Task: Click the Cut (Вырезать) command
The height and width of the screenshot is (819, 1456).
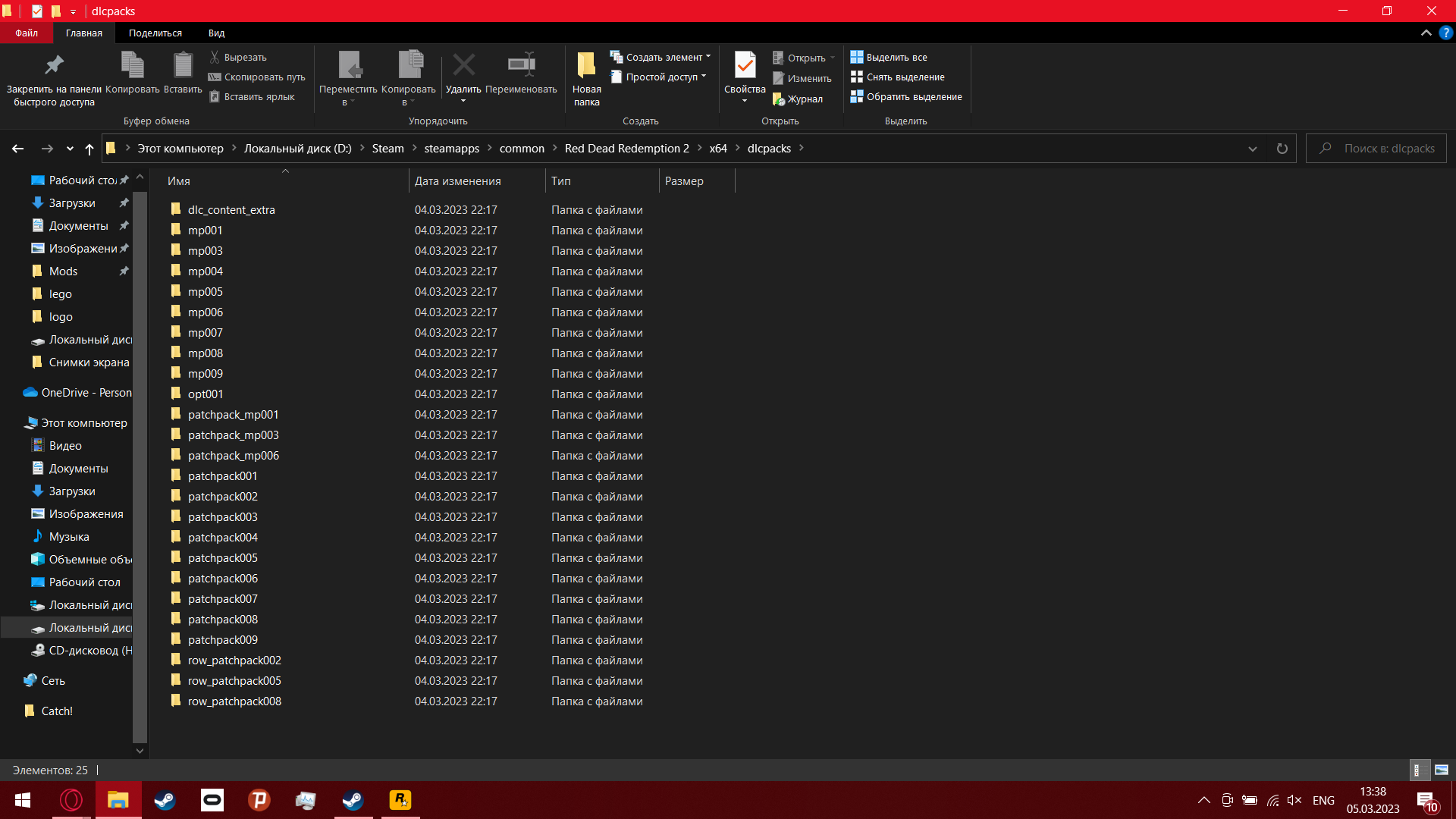Action: [x=238, y=58]
